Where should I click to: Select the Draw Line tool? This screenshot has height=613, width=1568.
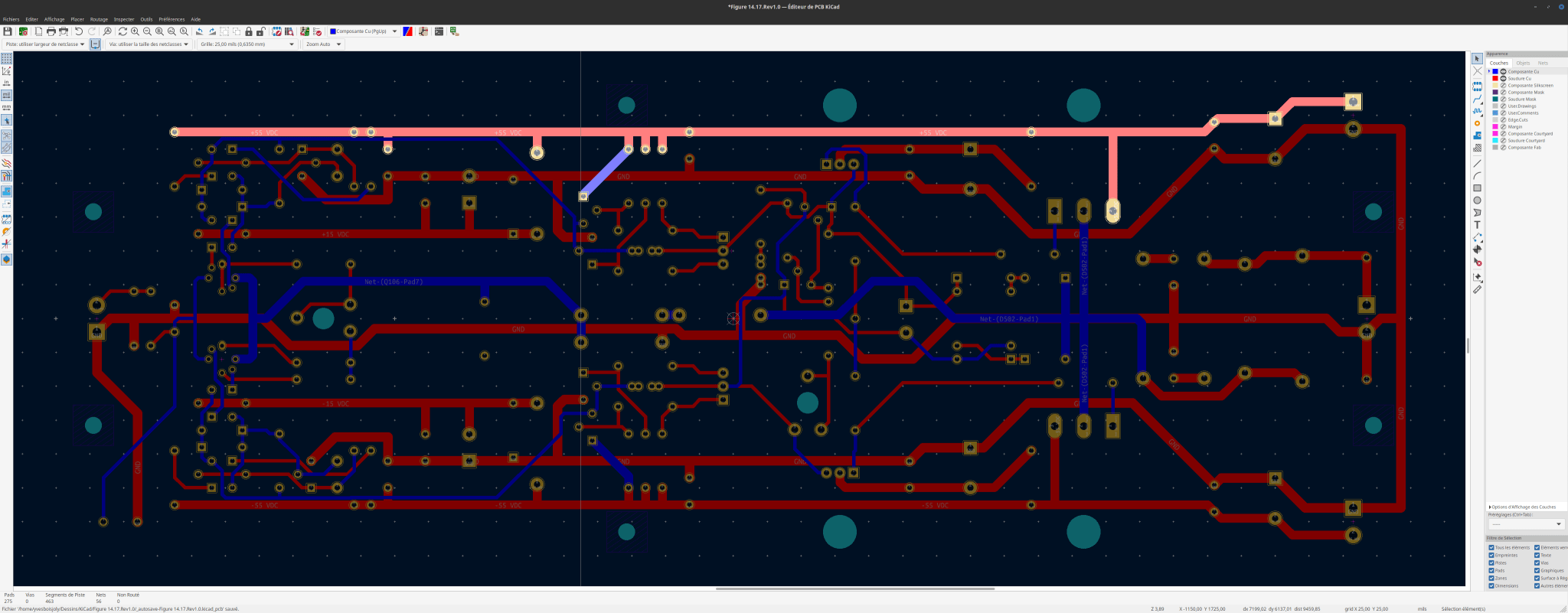point(1477,164)
